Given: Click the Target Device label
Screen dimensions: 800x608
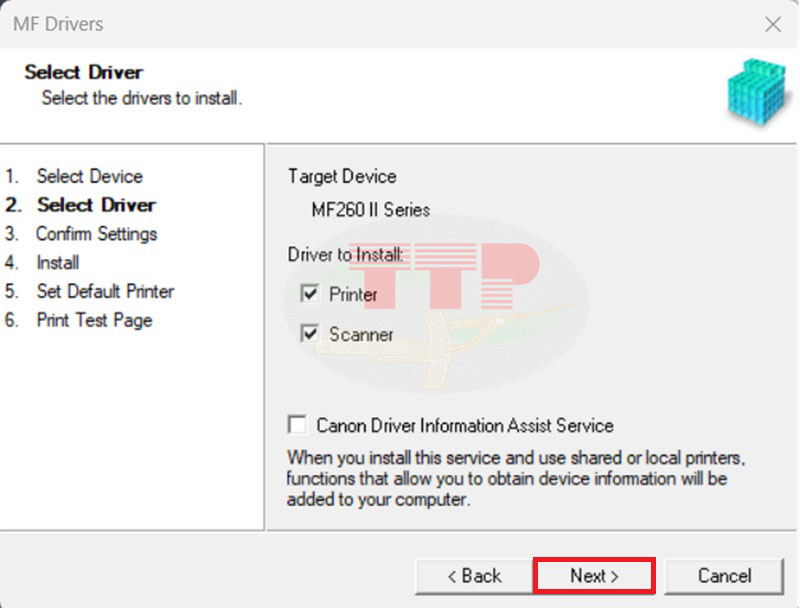Looking at the screenshot, I should pos(342,176).
